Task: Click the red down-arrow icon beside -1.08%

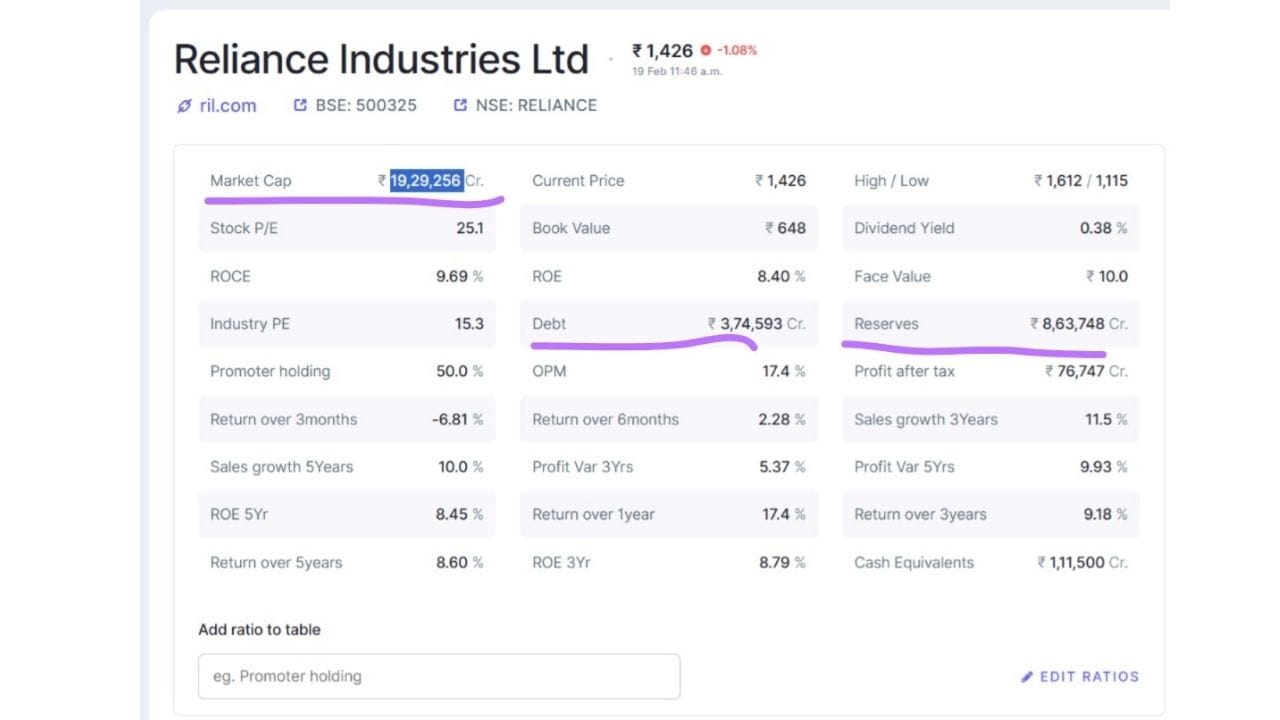Action: pos(706,50)
